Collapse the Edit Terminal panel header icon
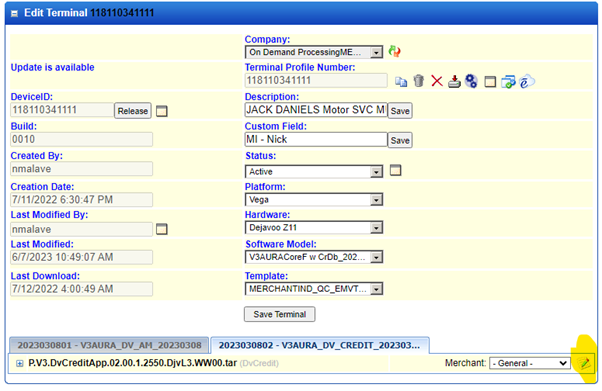The height and width of the screenshot is (391, 602). coord(14,13)
